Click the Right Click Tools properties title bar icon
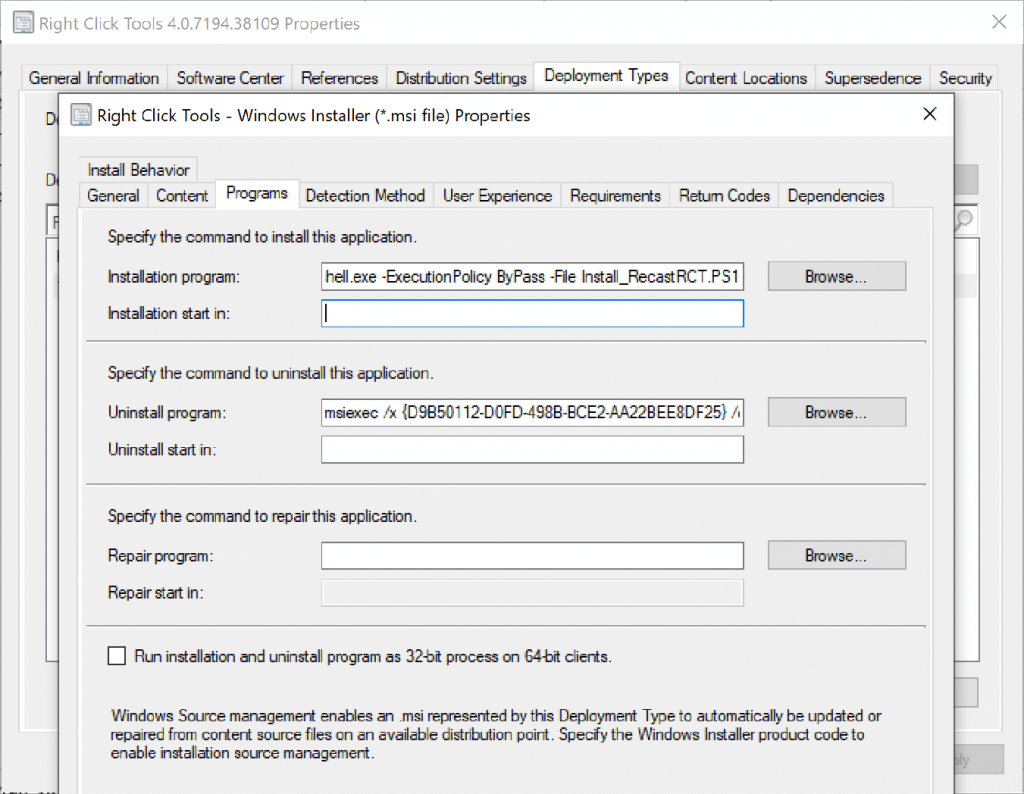The width and height of the screenshot is (1024, 794). coord(22,21)
